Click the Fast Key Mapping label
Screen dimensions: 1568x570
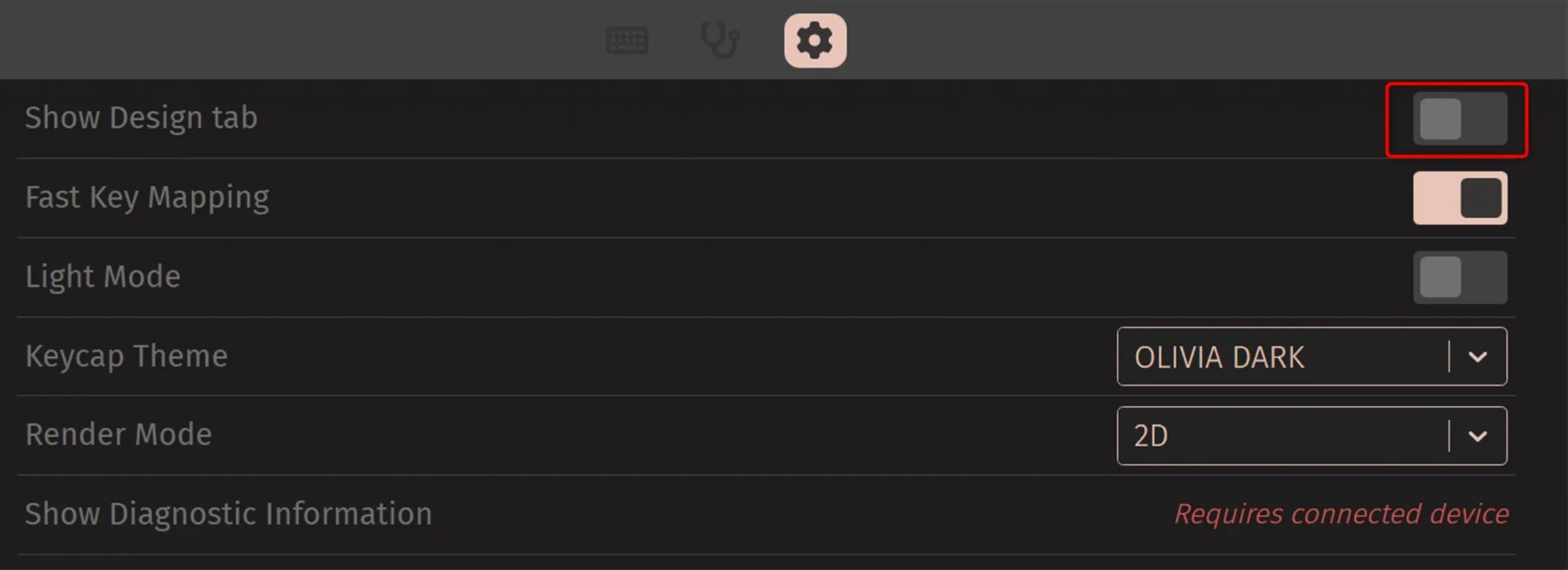click(x=147, y=198)
